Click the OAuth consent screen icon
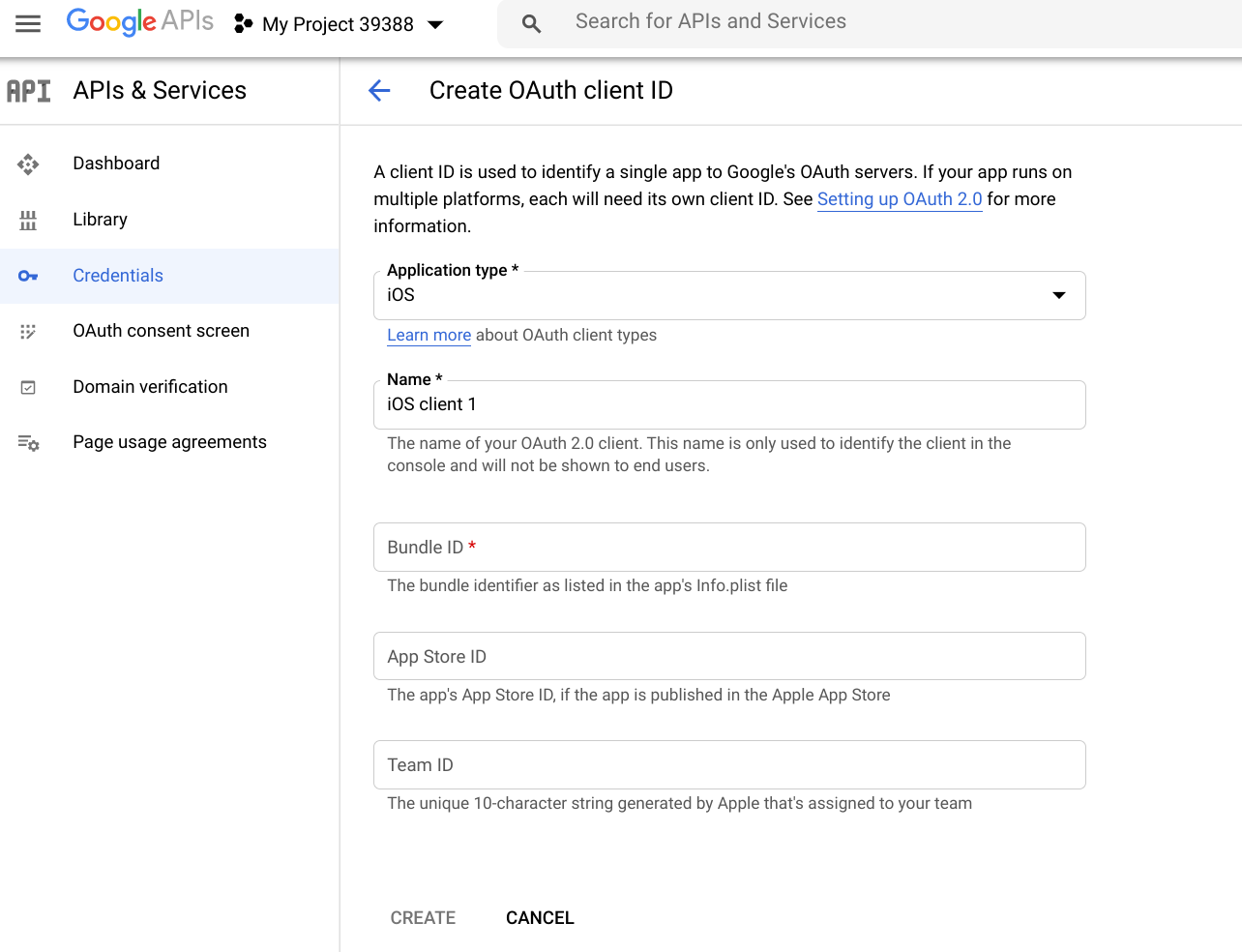 tap(28, 332)
